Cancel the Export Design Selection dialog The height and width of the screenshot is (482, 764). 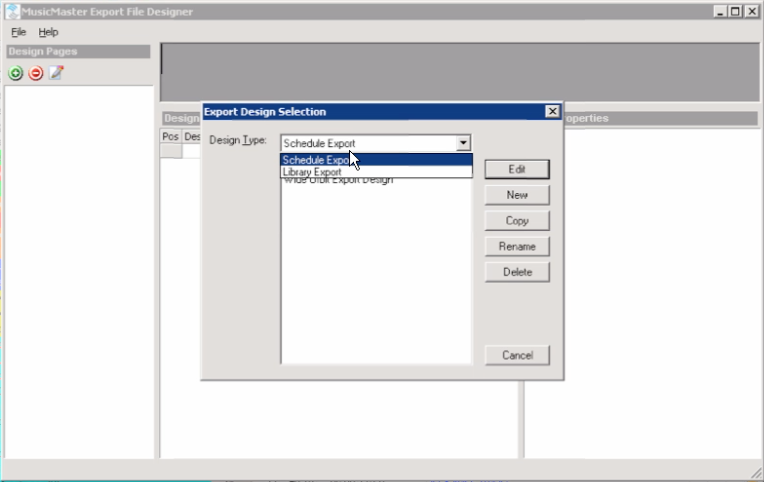[517, 355]
